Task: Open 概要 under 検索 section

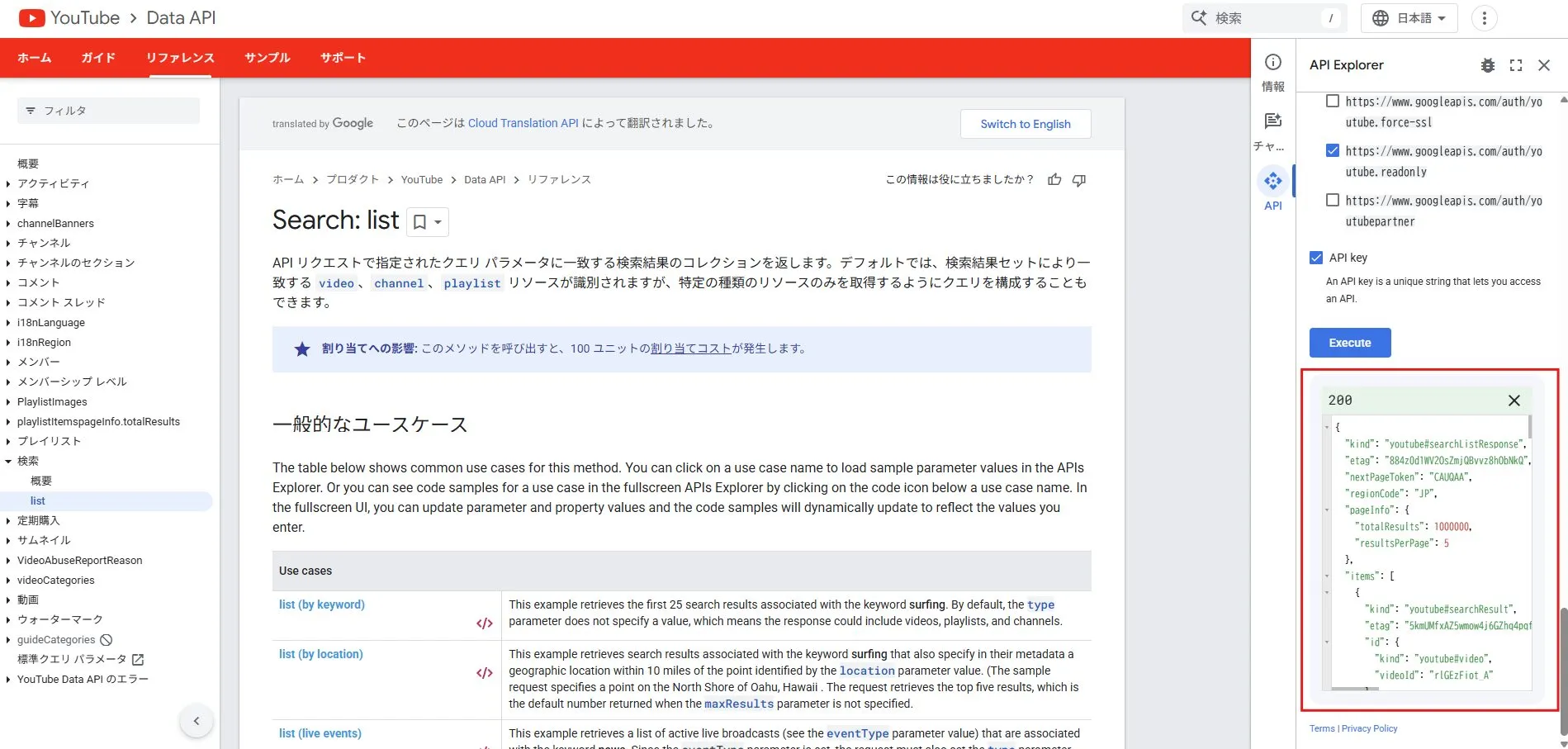Action: pyautogui.click(x=41, y=481)
